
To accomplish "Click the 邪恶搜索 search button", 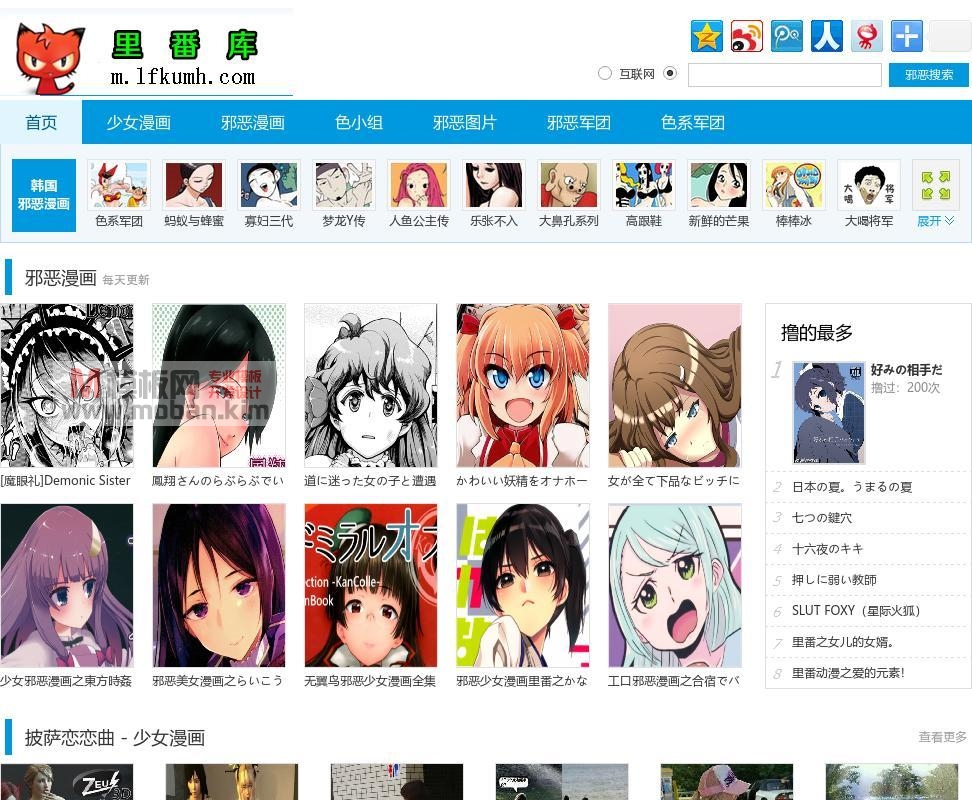I will pos(929,75).
